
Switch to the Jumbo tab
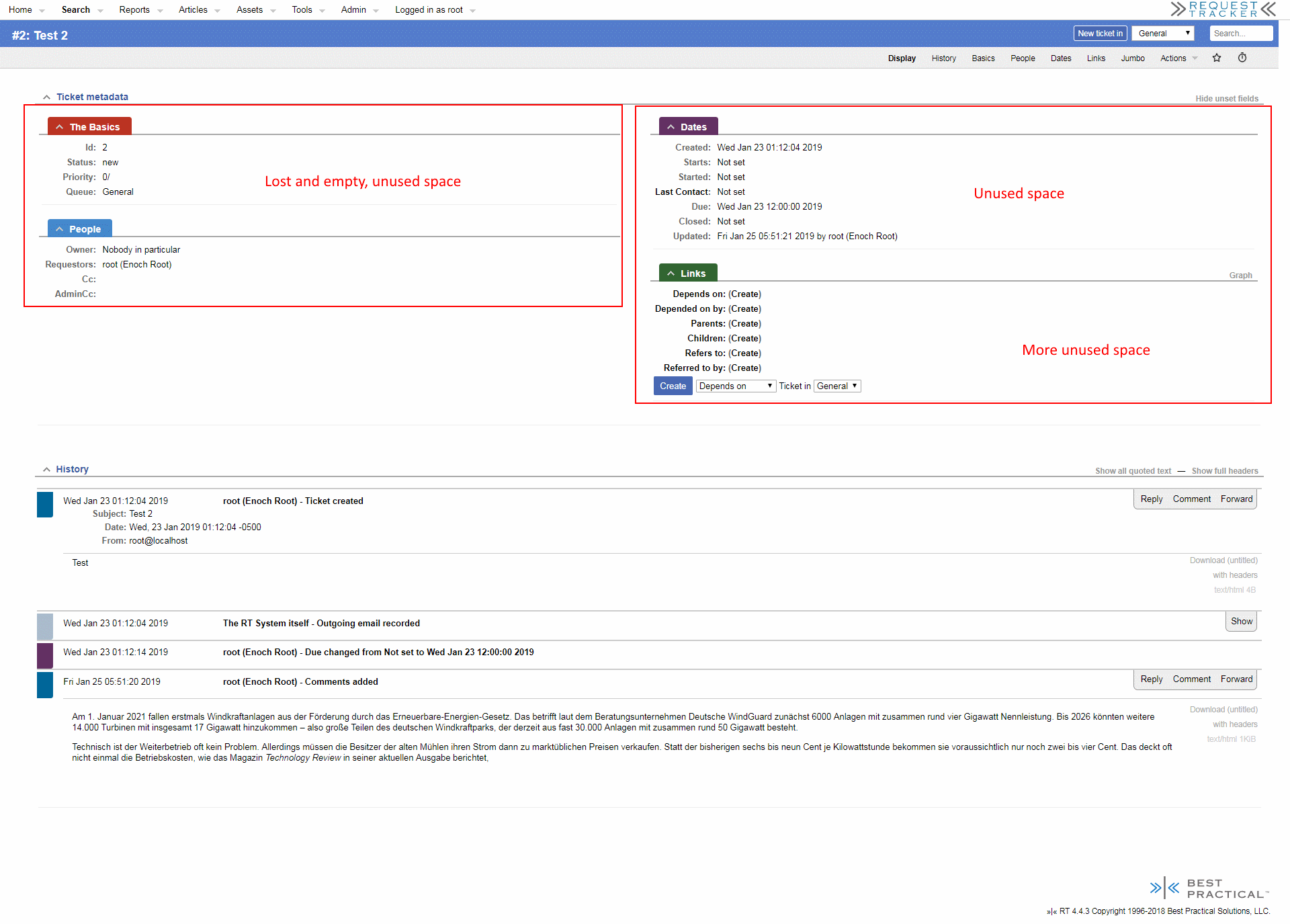[x=1132, y=58]
